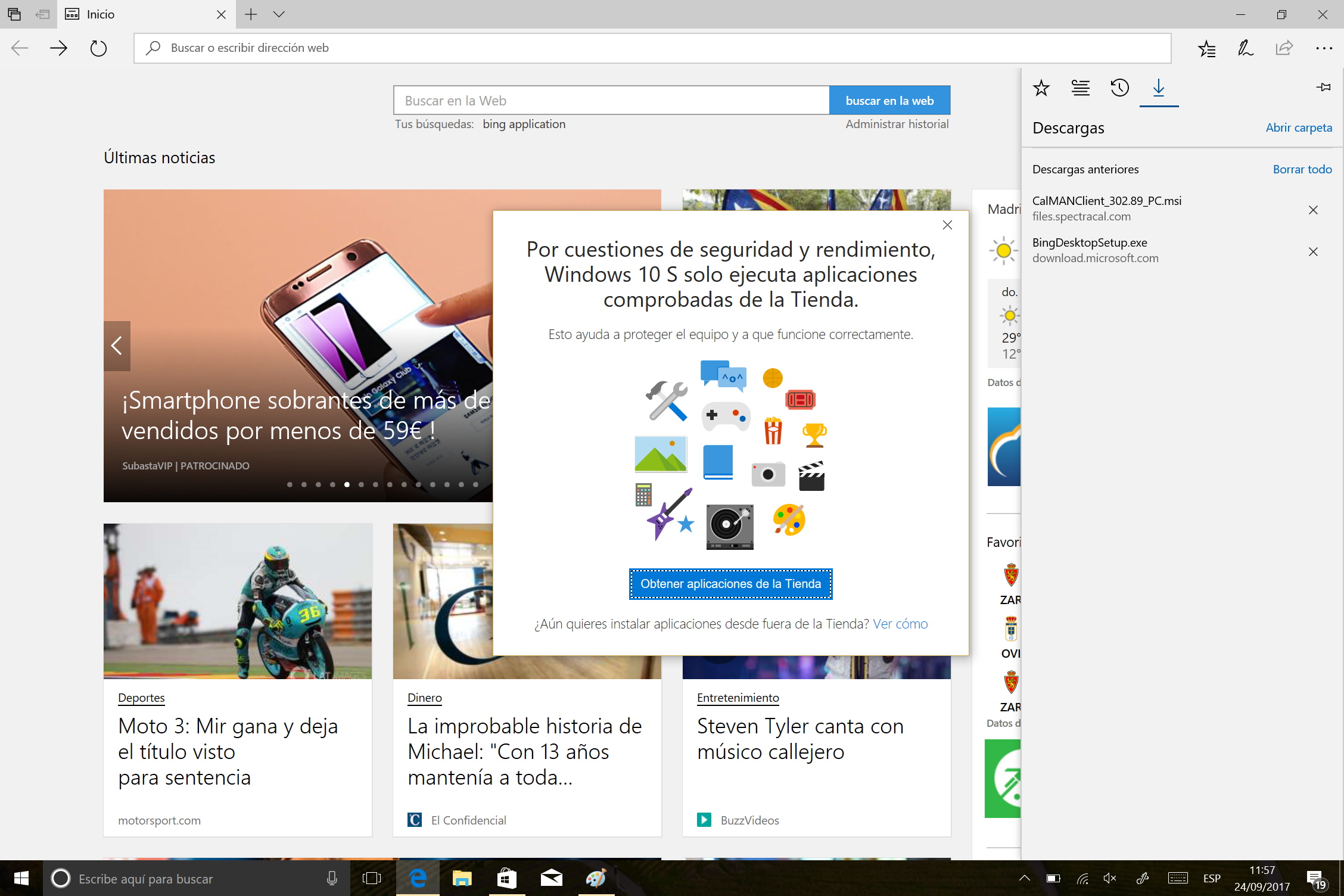Click the battery status icon
The width and height of the screenshot is (1344, 896).
(x=1053, y=878)
